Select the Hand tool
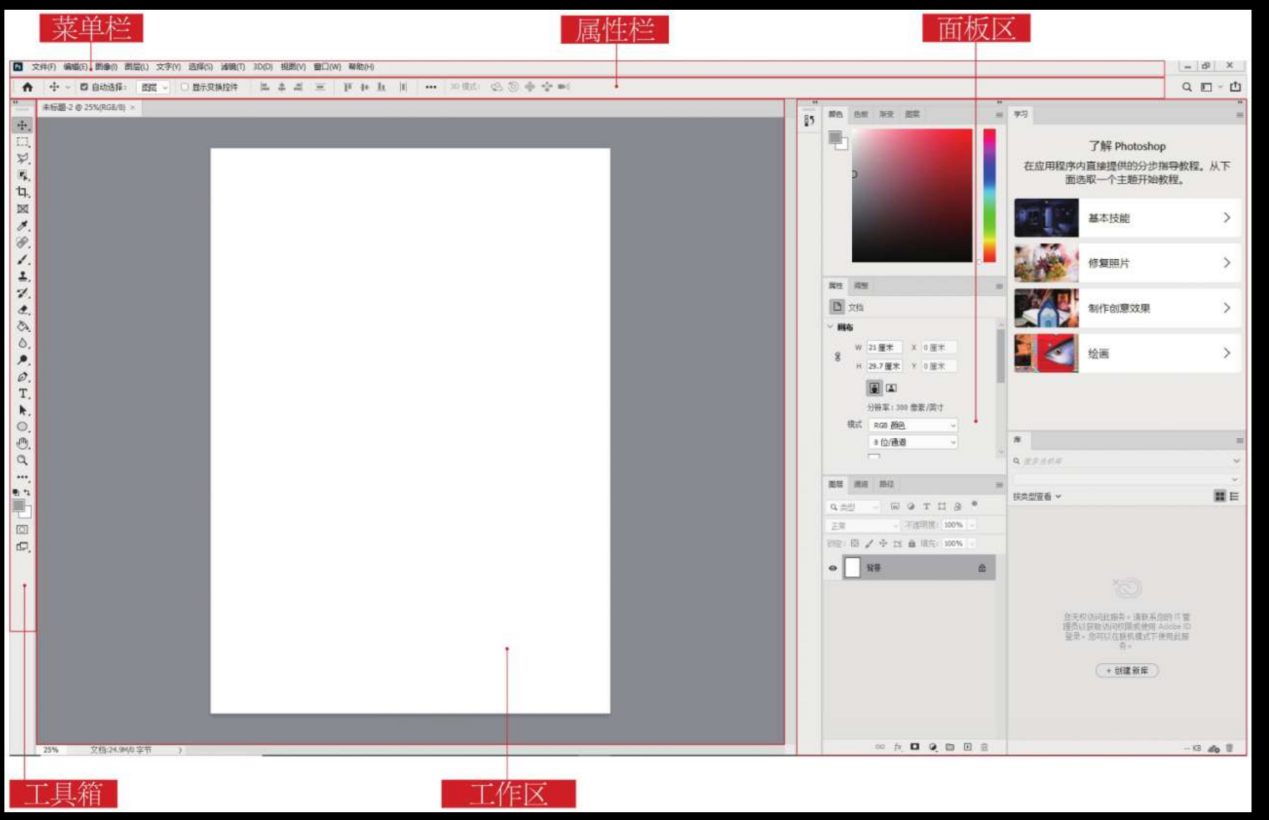Viewport: 1269px width, 820px height. coord(23,443)
